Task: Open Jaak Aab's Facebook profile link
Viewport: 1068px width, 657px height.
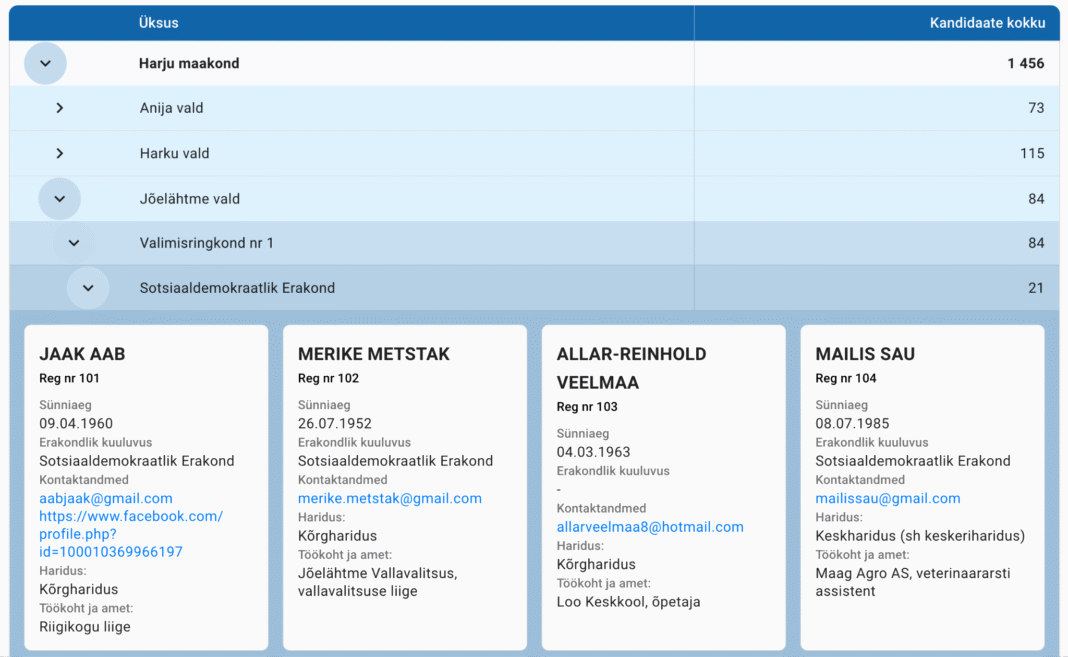Action: point(131,534)
